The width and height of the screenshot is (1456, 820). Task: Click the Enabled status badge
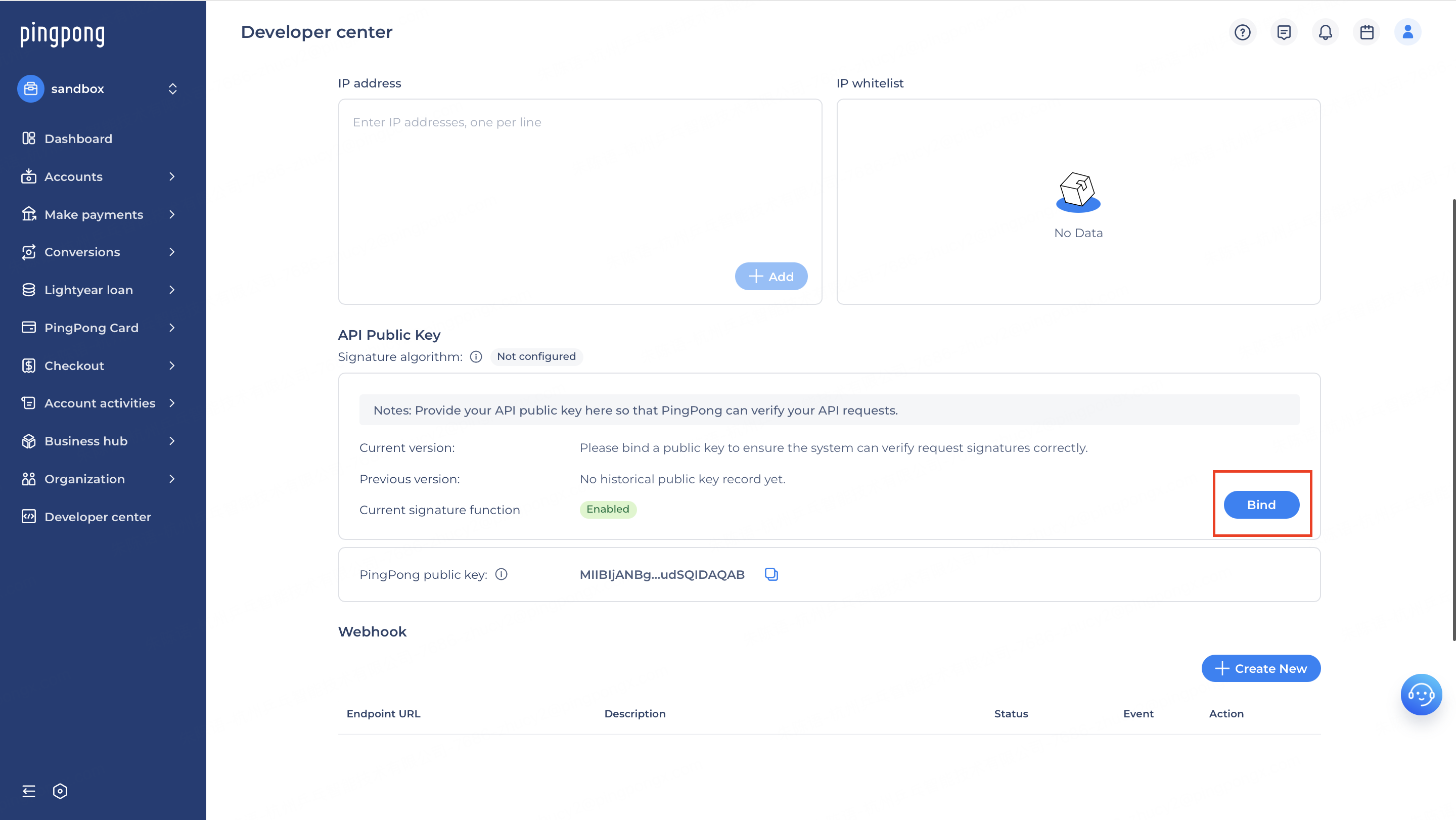coord(608,509)
